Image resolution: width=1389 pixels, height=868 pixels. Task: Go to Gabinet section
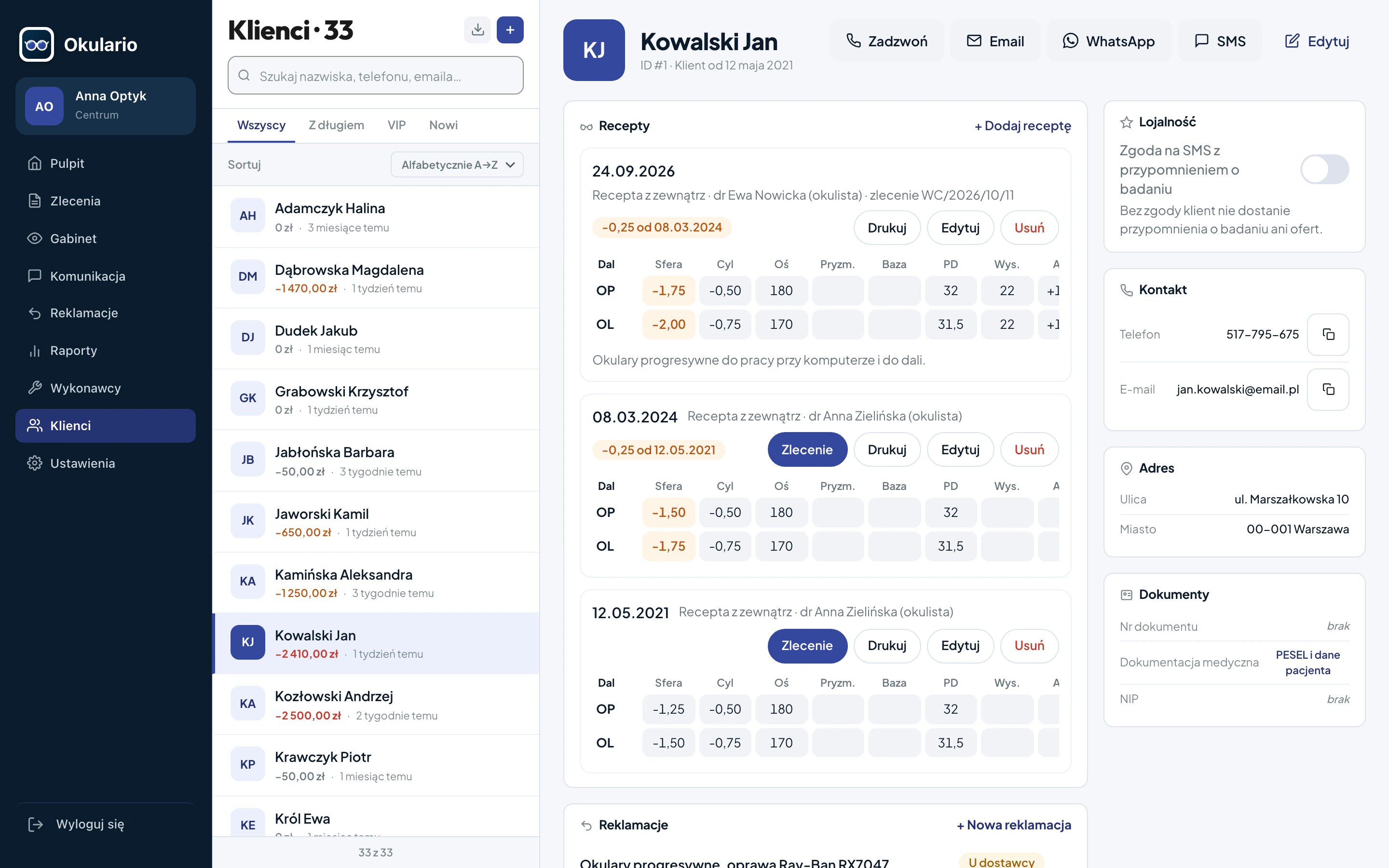(x=106, y=238)
